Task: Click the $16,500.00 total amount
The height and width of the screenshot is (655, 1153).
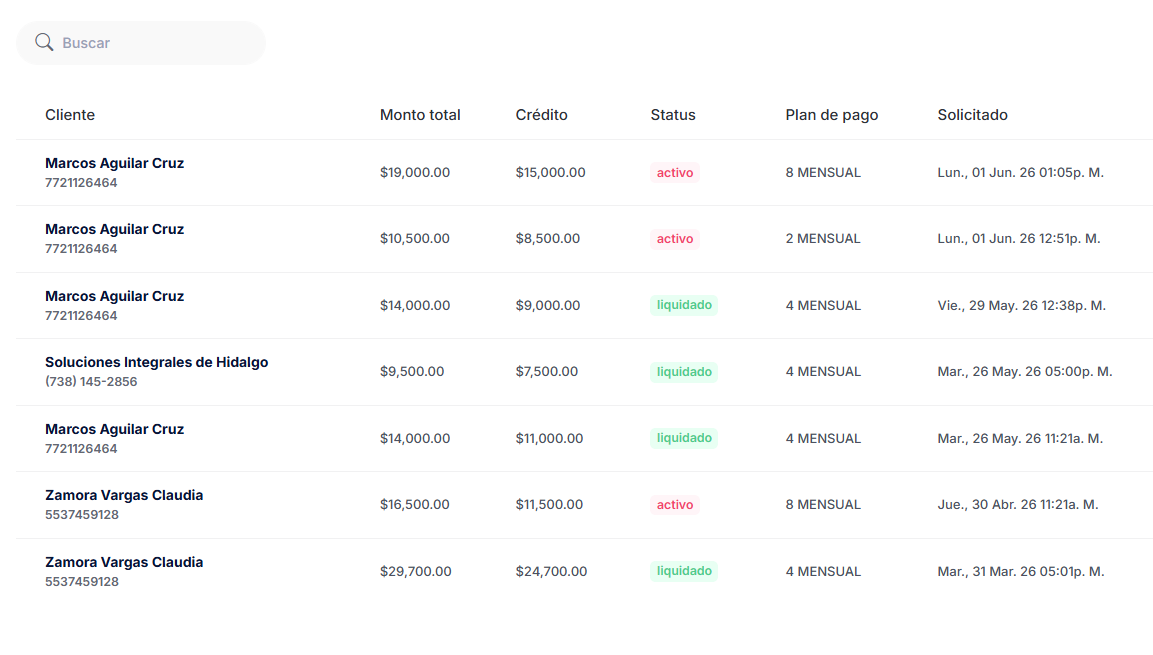Action: [x=415, y=505]
